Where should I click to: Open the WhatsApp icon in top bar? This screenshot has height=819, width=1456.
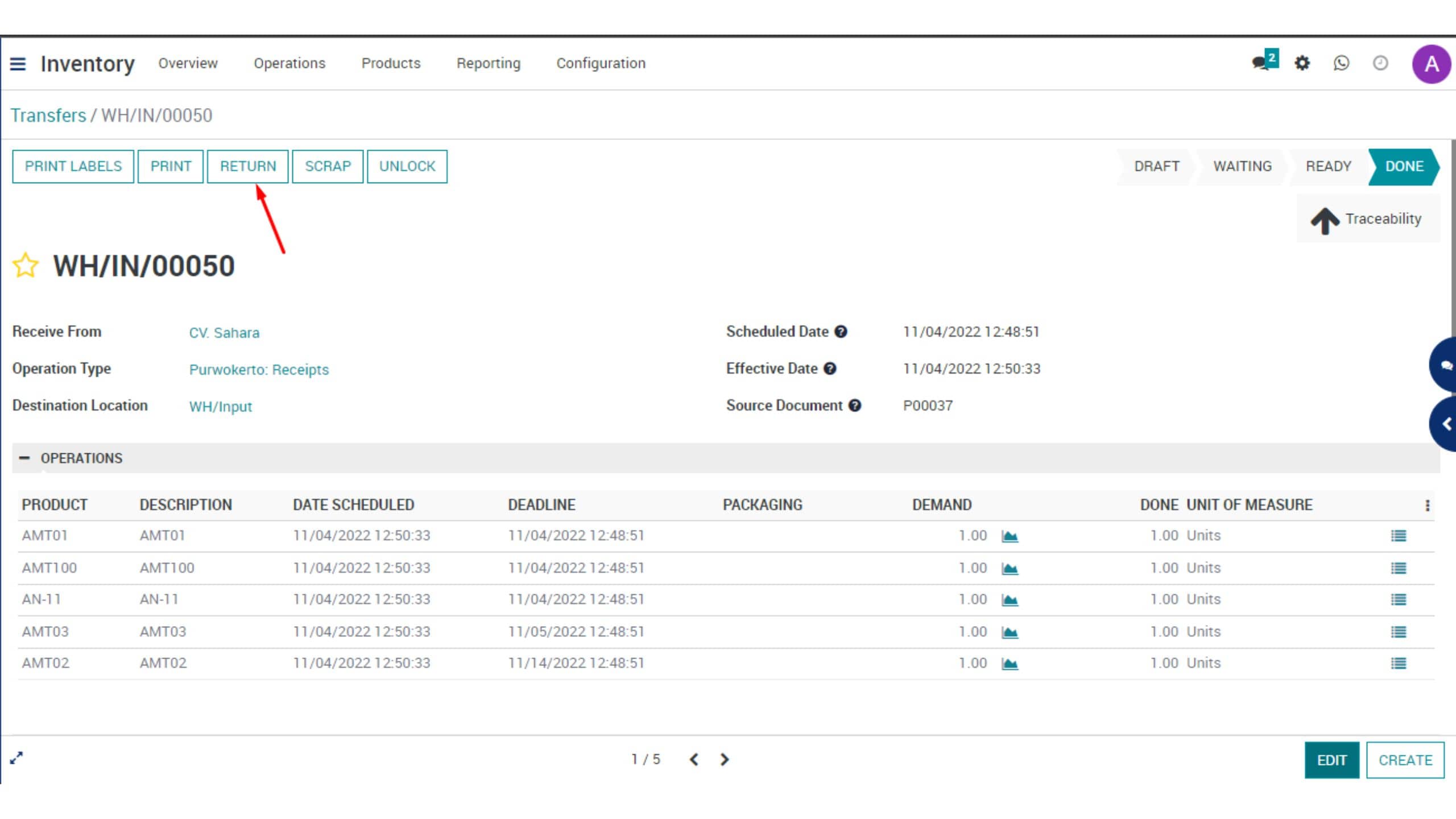click(x=1341, y=63)
